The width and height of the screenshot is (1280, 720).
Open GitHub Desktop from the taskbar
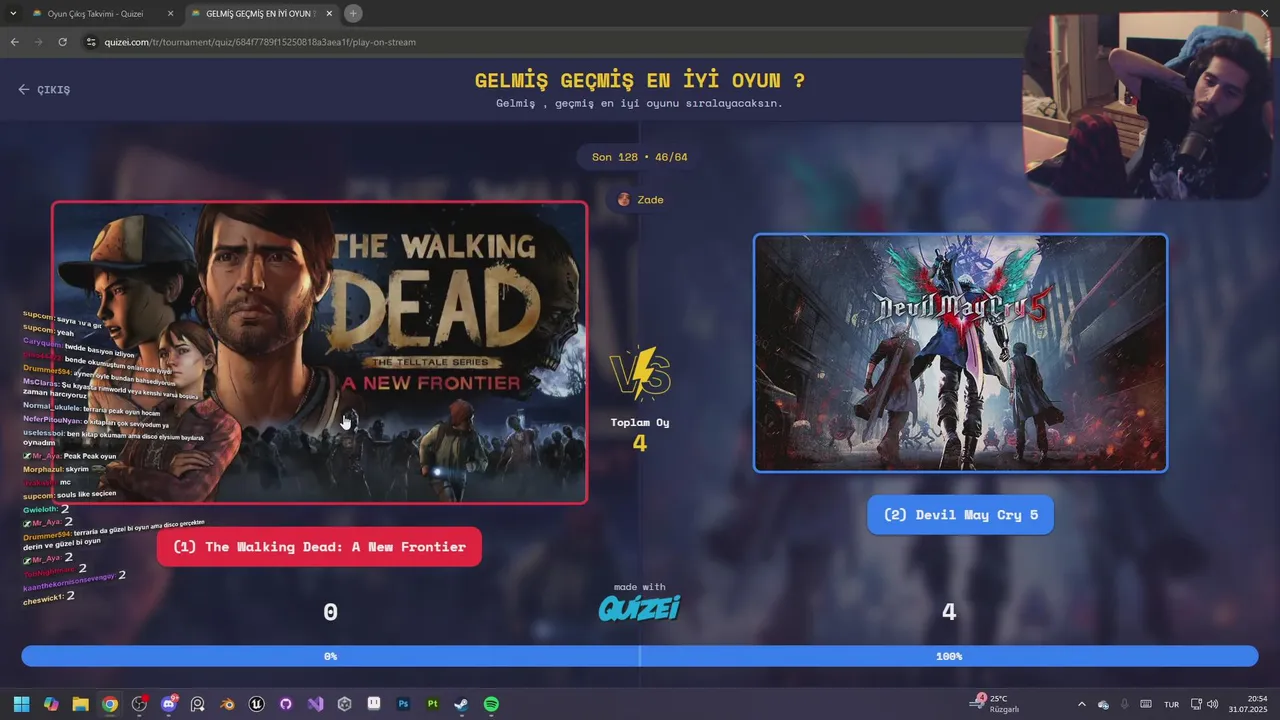286,704
